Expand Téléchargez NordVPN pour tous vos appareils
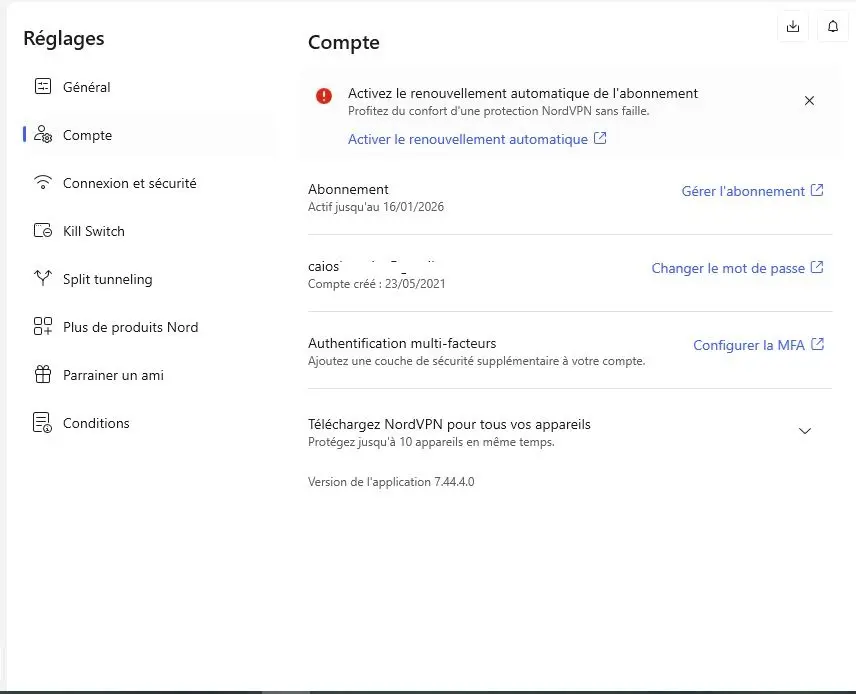The image size is (856, 694). tap(804, 431)
